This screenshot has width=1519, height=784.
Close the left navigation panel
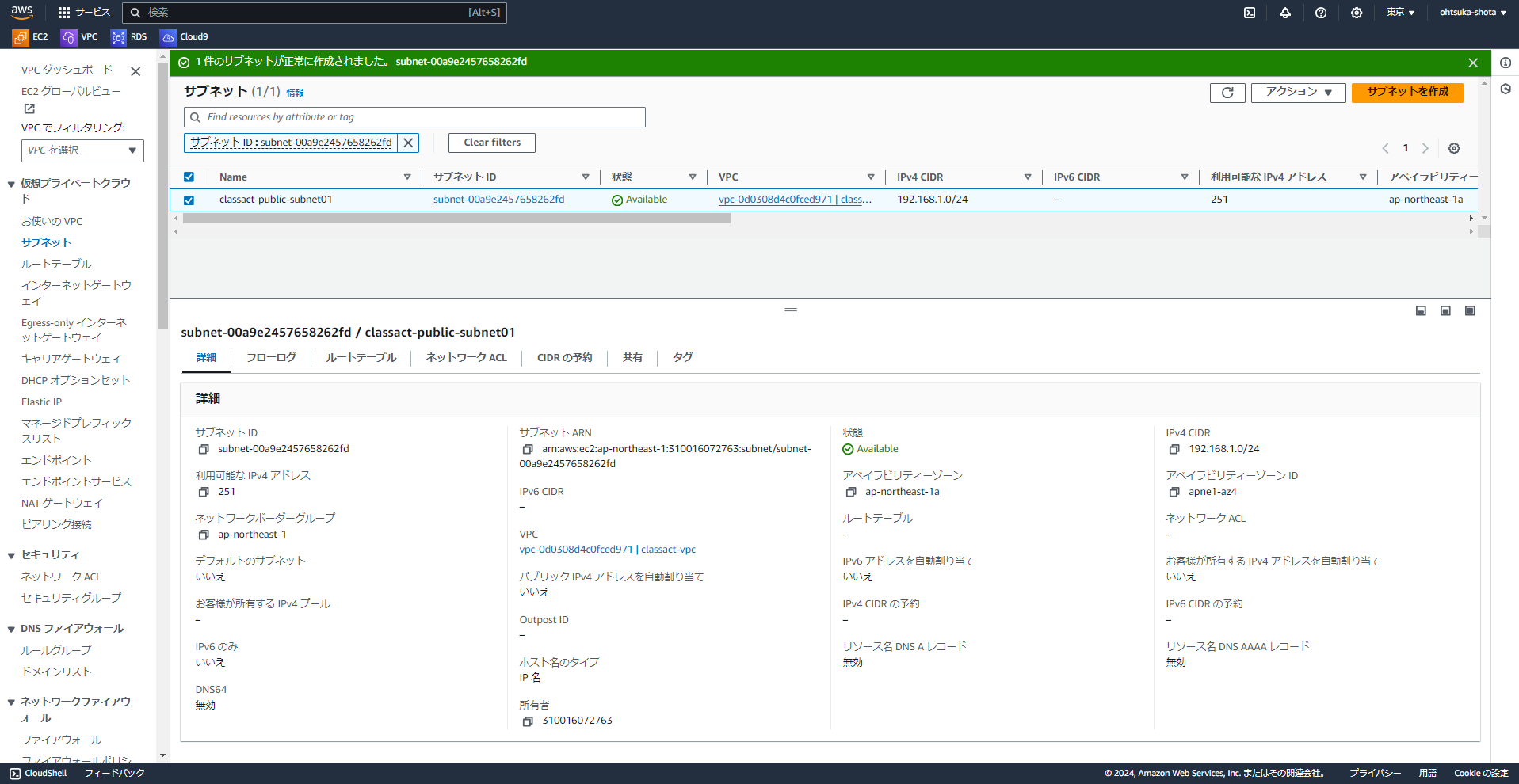pyautogui.click(x=135, y=71)
